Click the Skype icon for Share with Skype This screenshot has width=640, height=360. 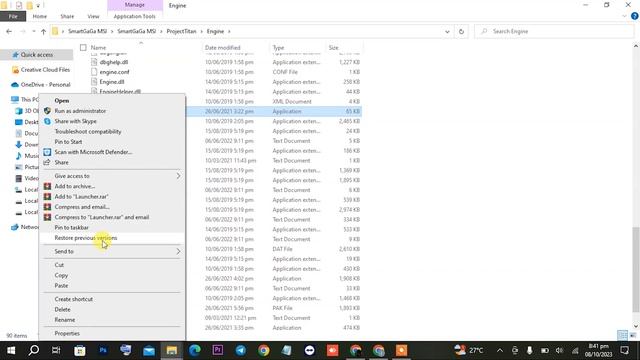point(47,121)
